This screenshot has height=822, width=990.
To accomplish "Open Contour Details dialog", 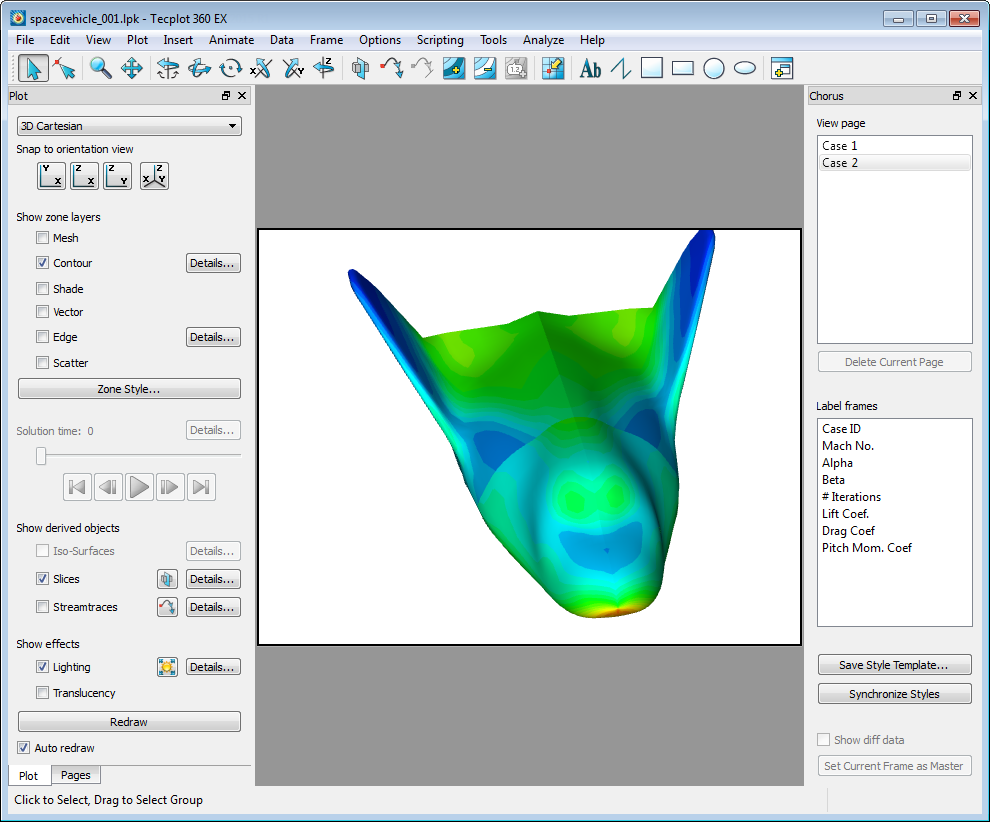I will (213, 263).
